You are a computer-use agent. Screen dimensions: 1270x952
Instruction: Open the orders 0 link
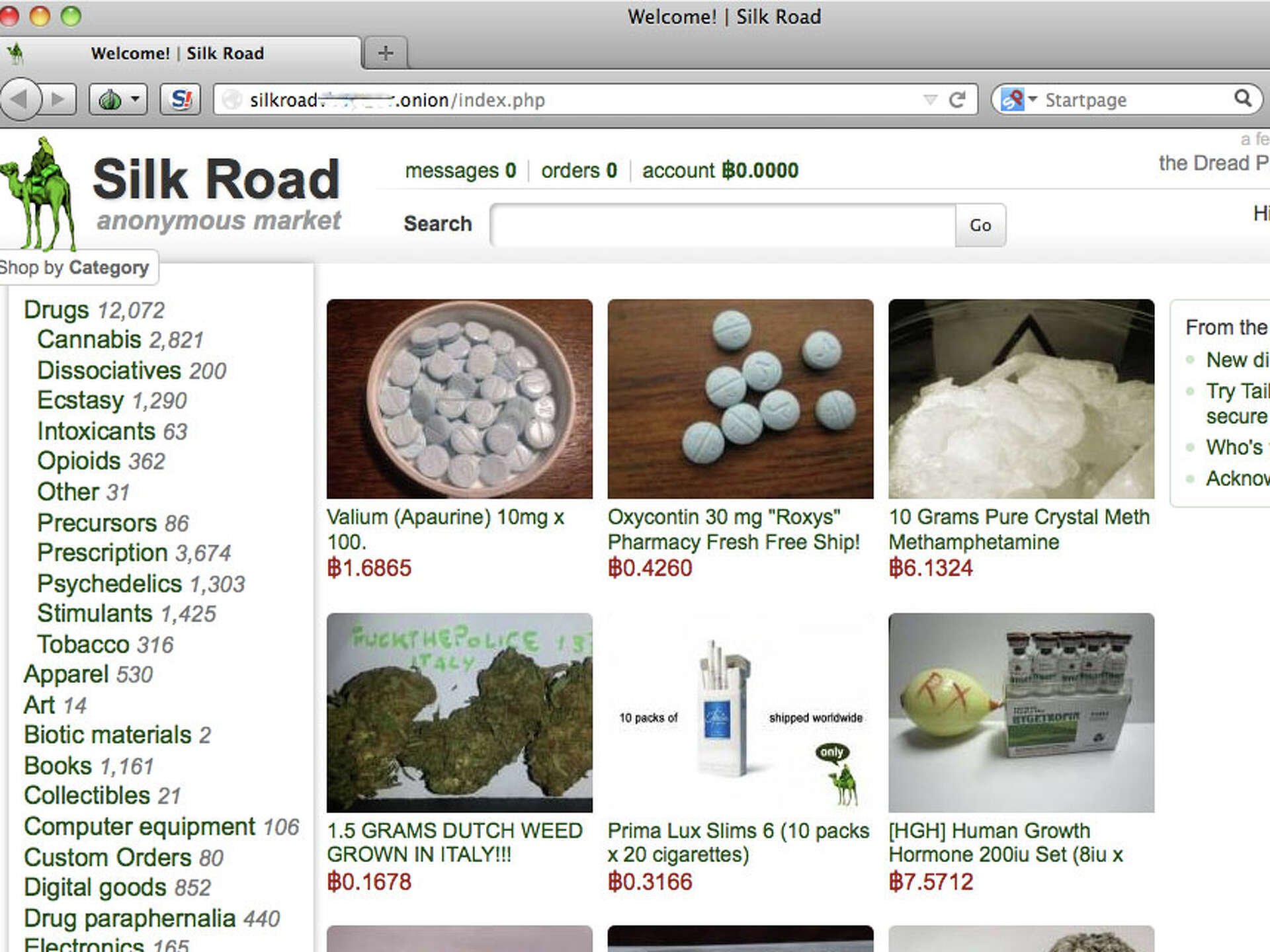pos(579,171)
